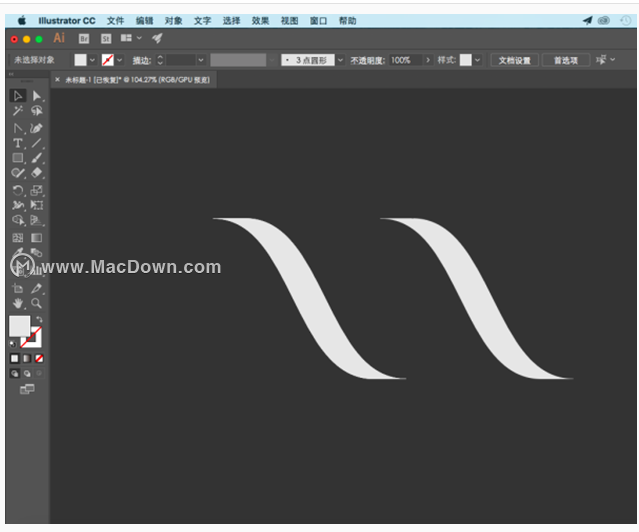Select the Rectangle tool
The width and height of the screenshot is (639, 532).
pyautogui.click(x=18, y=158)
